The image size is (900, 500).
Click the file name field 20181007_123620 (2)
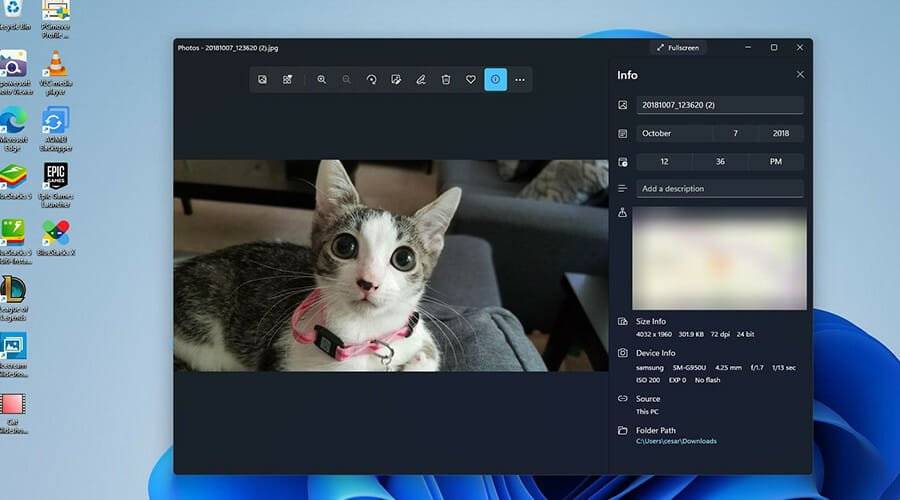point(719,105)
